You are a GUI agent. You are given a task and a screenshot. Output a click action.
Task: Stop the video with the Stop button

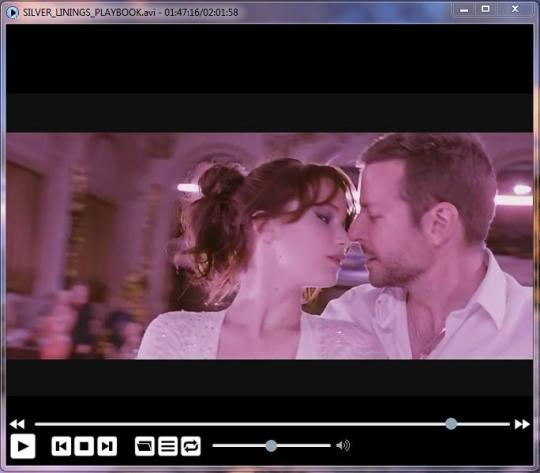click(x=84, y=446)
